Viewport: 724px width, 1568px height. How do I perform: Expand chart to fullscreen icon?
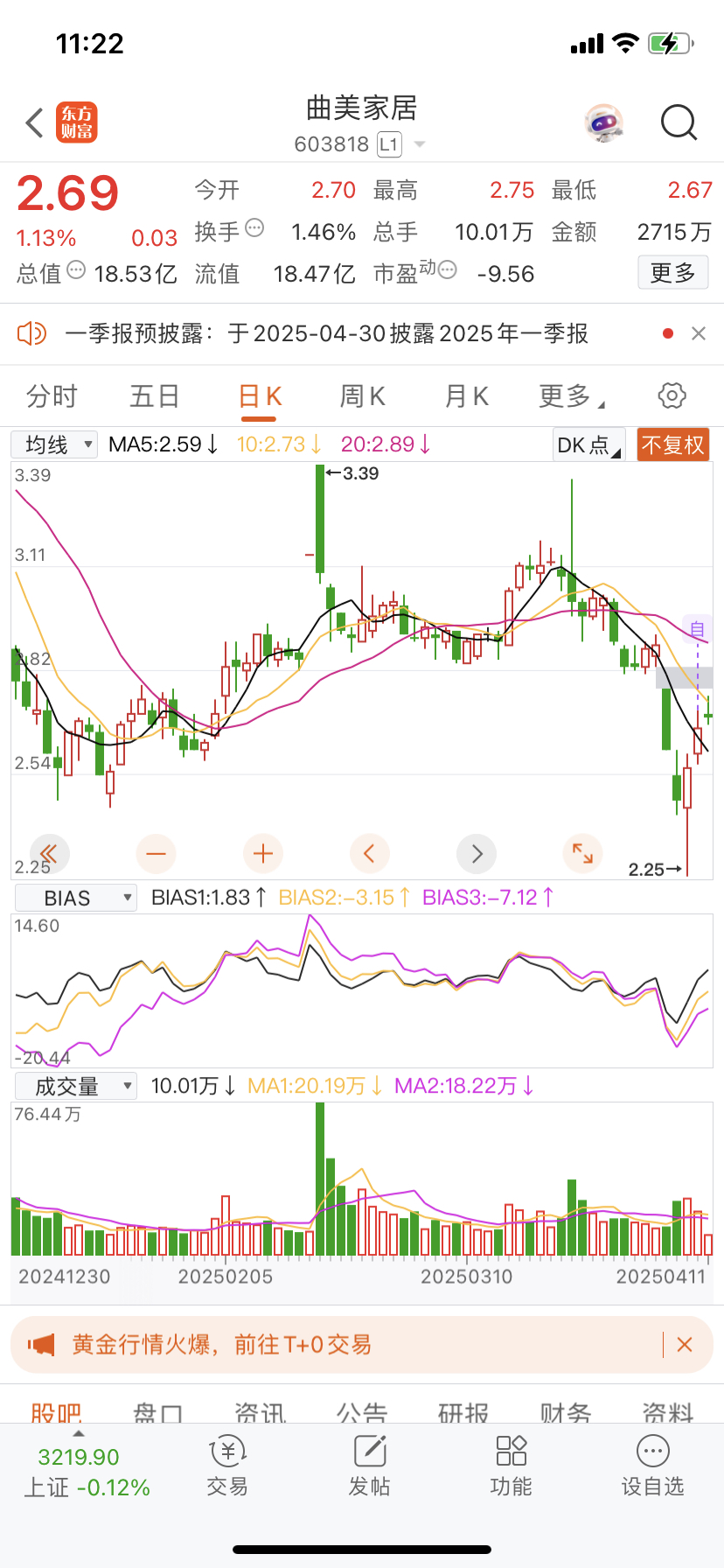(582, 853)
